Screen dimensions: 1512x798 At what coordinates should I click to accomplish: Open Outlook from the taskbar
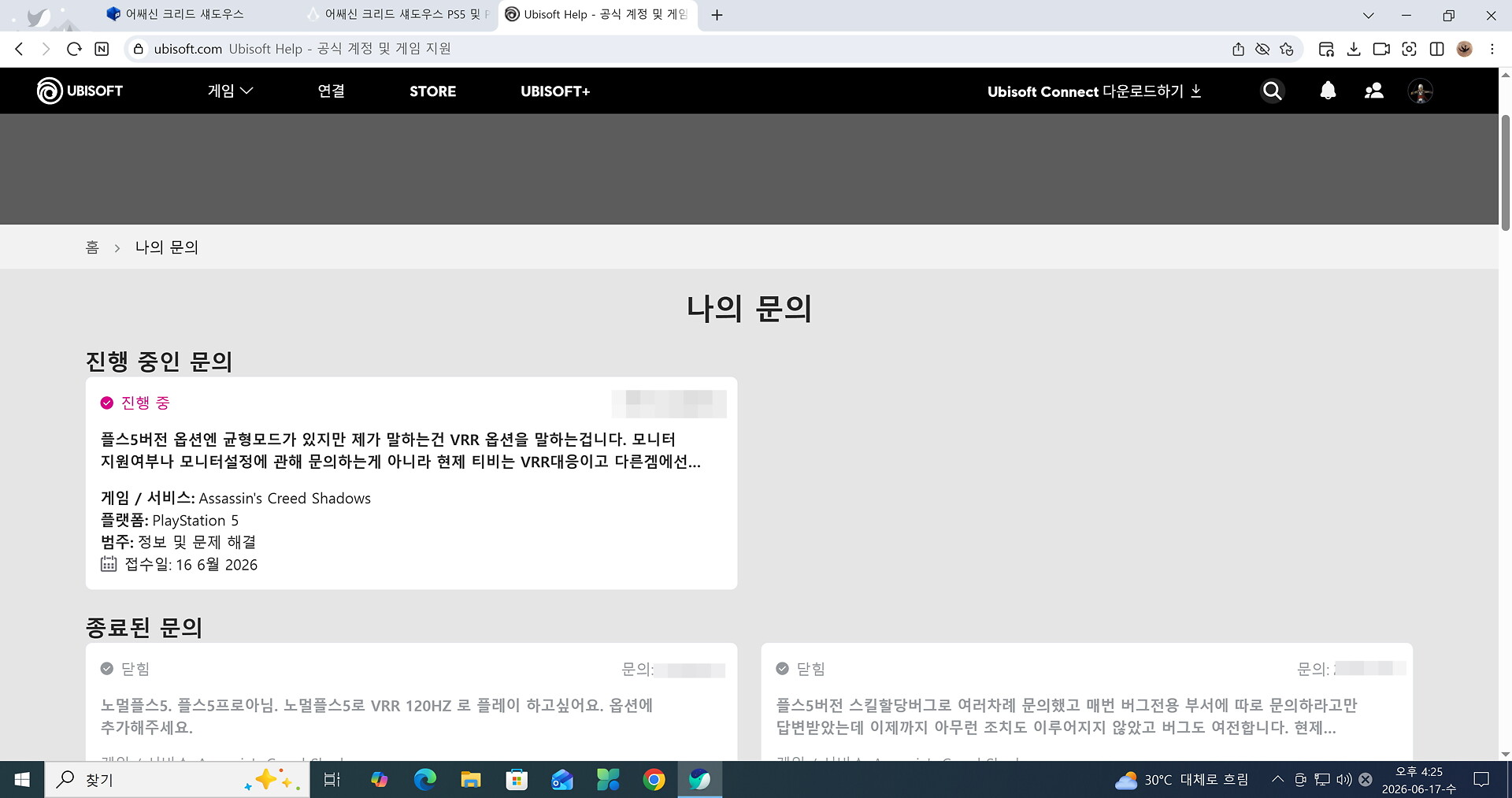click(562, 780)
